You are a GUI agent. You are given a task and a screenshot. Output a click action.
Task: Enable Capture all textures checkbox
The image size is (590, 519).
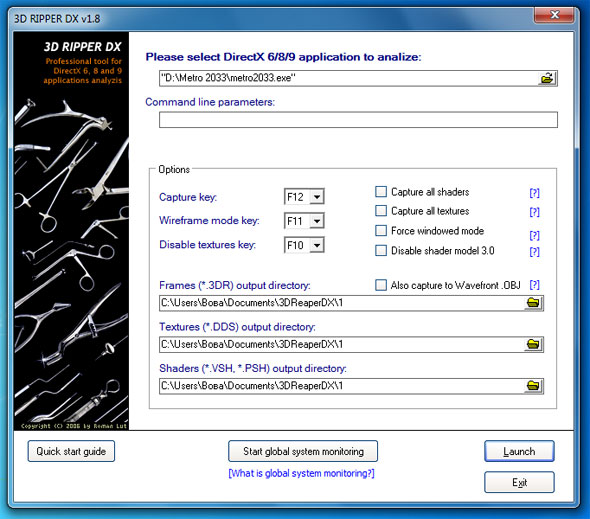[381, 210]
